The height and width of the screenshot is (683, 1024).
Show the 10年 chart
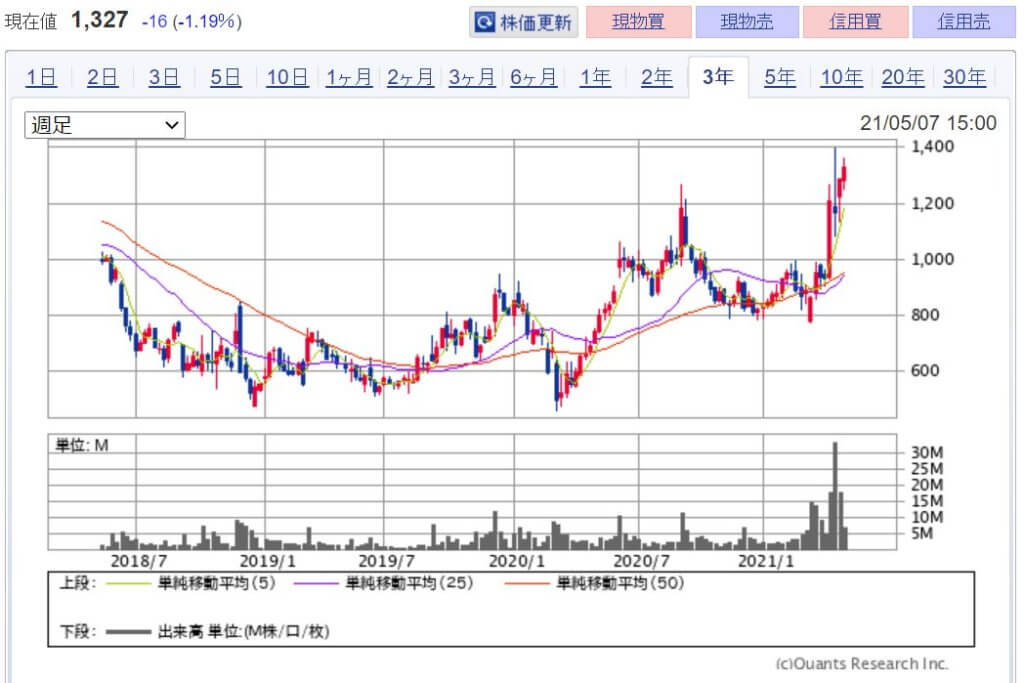[841, 78]
